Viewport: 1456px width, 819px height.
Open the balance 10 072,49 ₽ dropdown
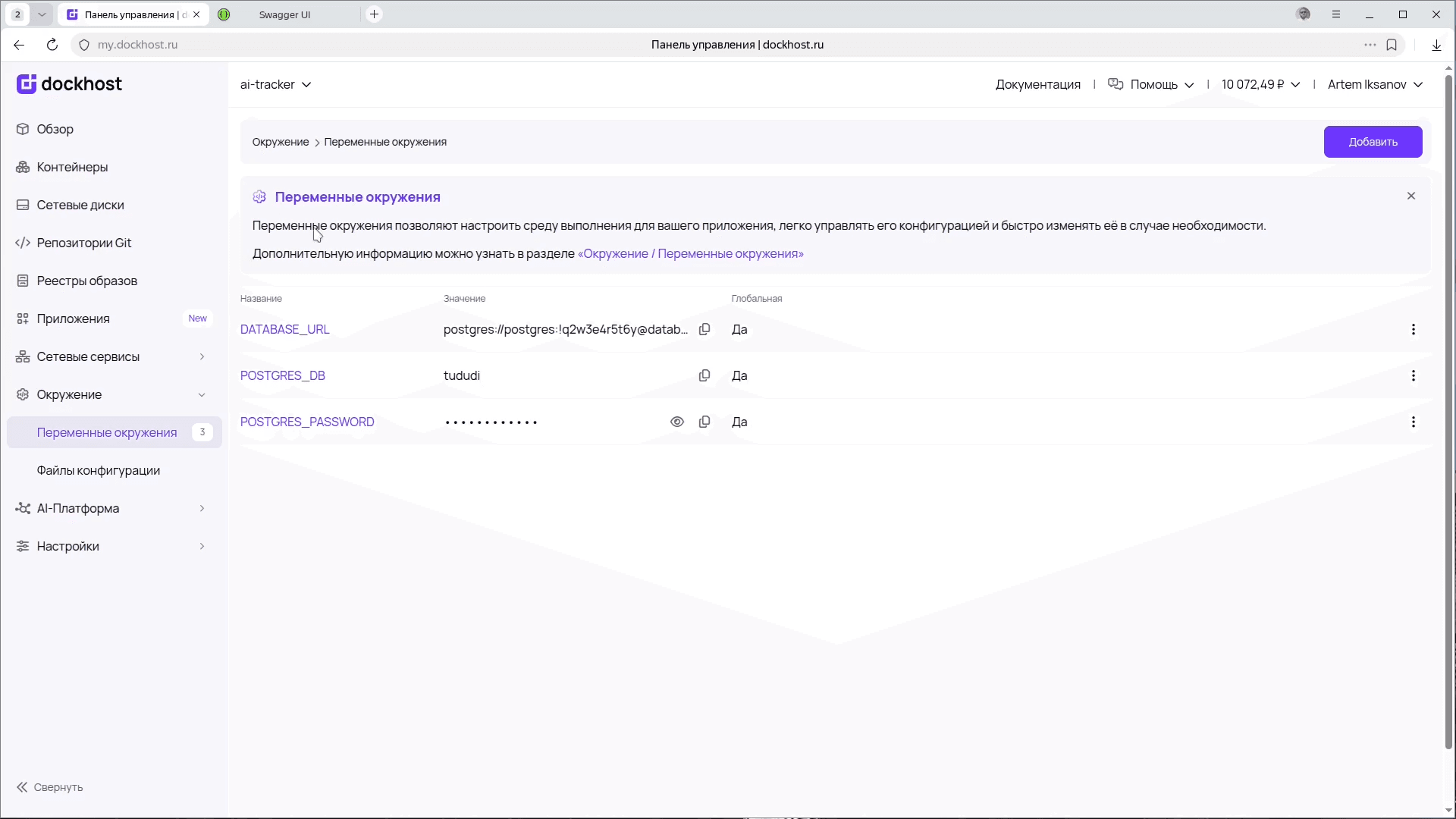[x=1260, y=84]
